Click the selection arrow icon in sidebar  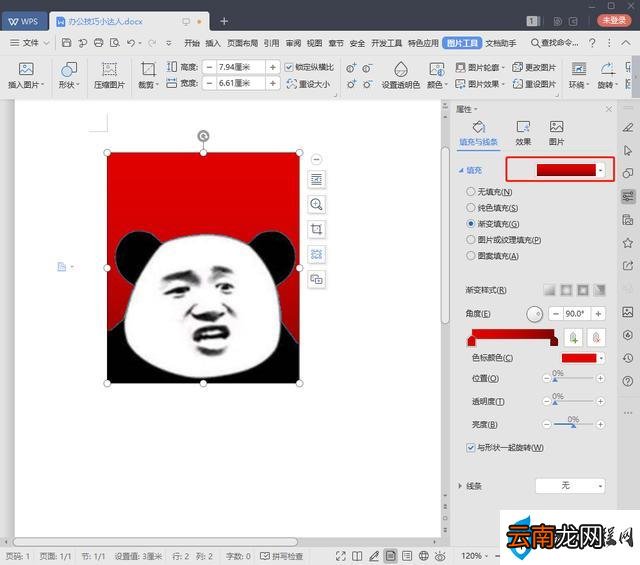628,150
